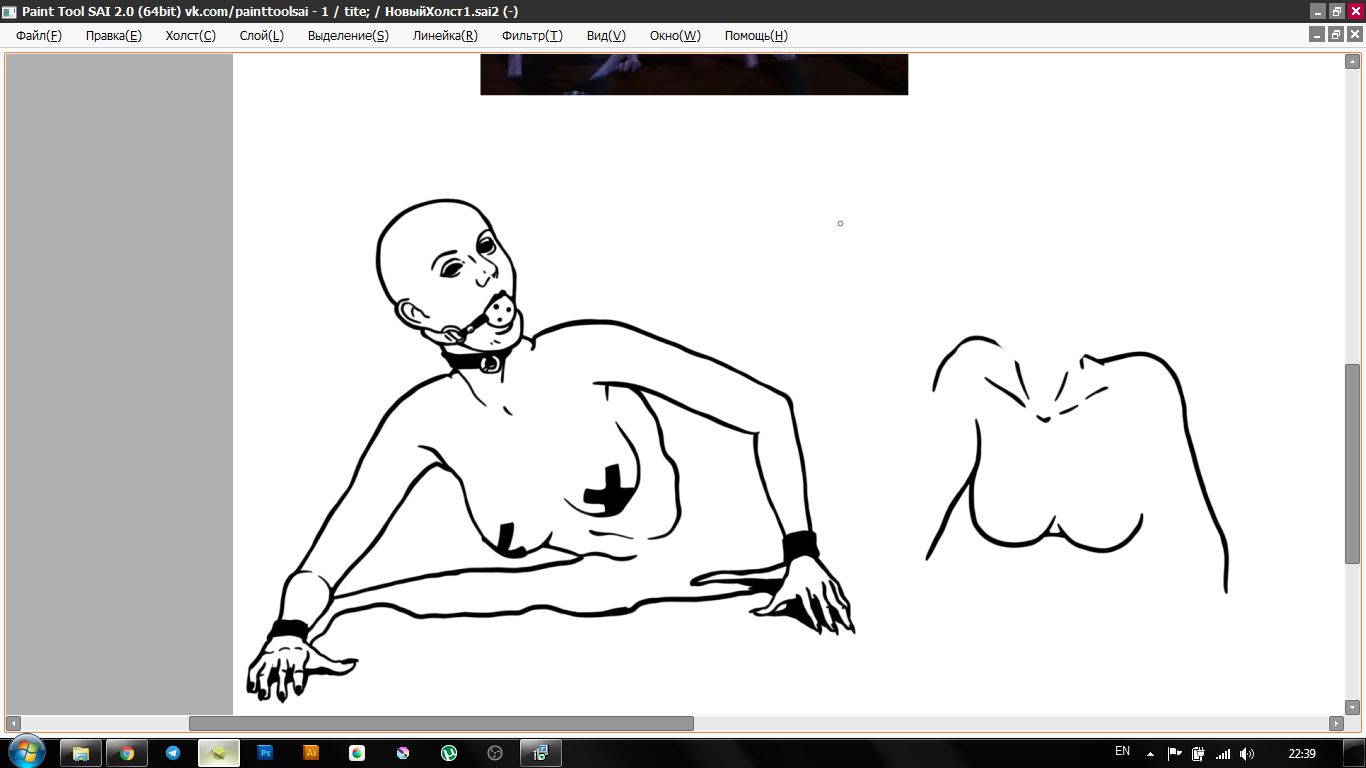Open Google Chrome from the taskbar
Viewport: 1366px width, 768px height.
pyautogui.click(x=127, y=753)
